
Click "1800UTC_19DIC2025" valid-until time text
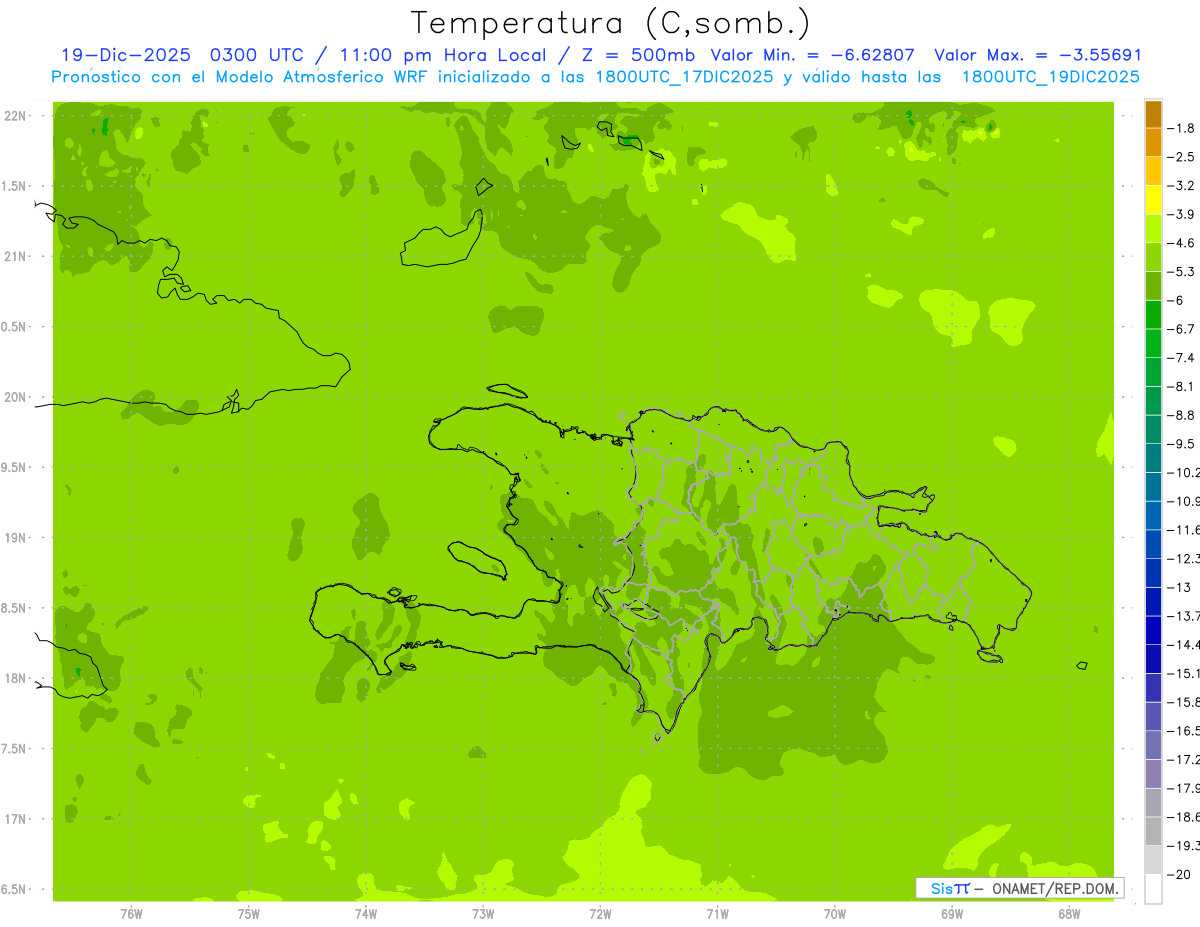coord(1050,77)
